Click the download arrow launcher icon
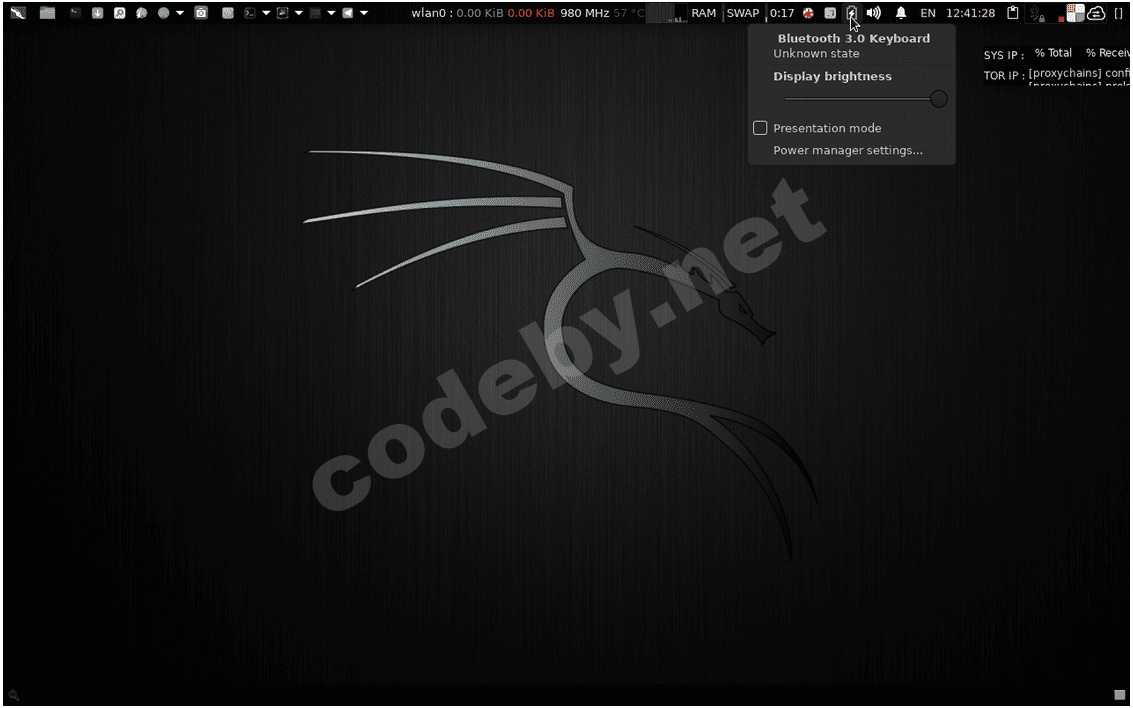The image size is (1133, 708). (98, 13)
